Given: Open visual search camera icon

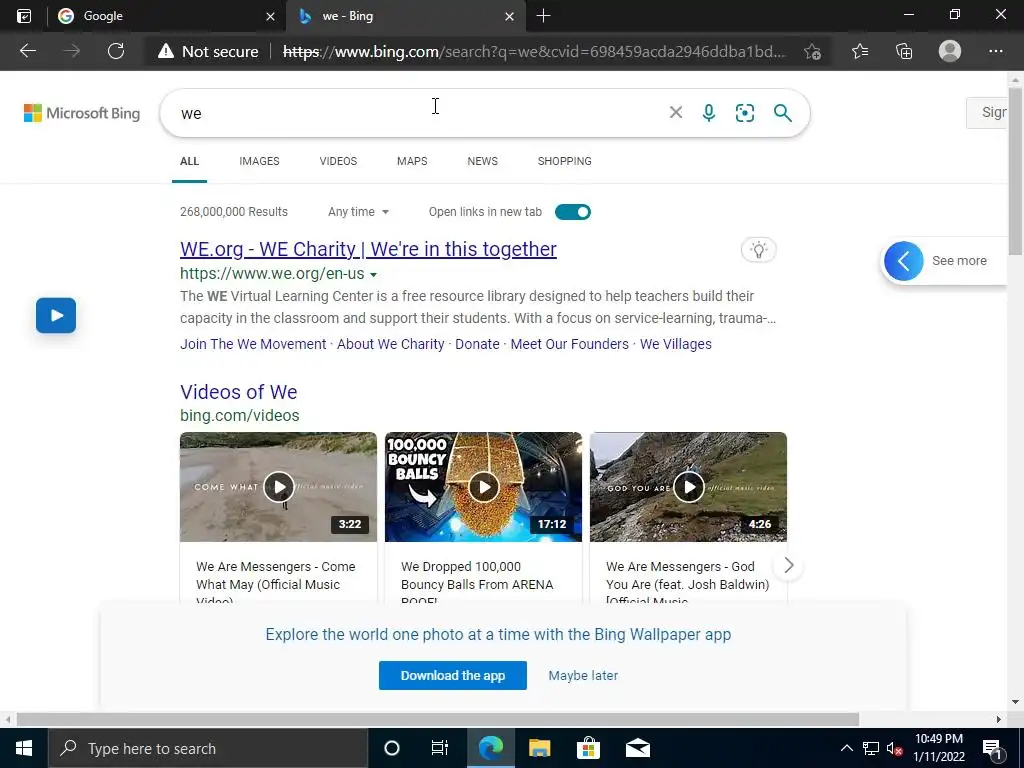Looking at the screenshot, I should (744, 113).
